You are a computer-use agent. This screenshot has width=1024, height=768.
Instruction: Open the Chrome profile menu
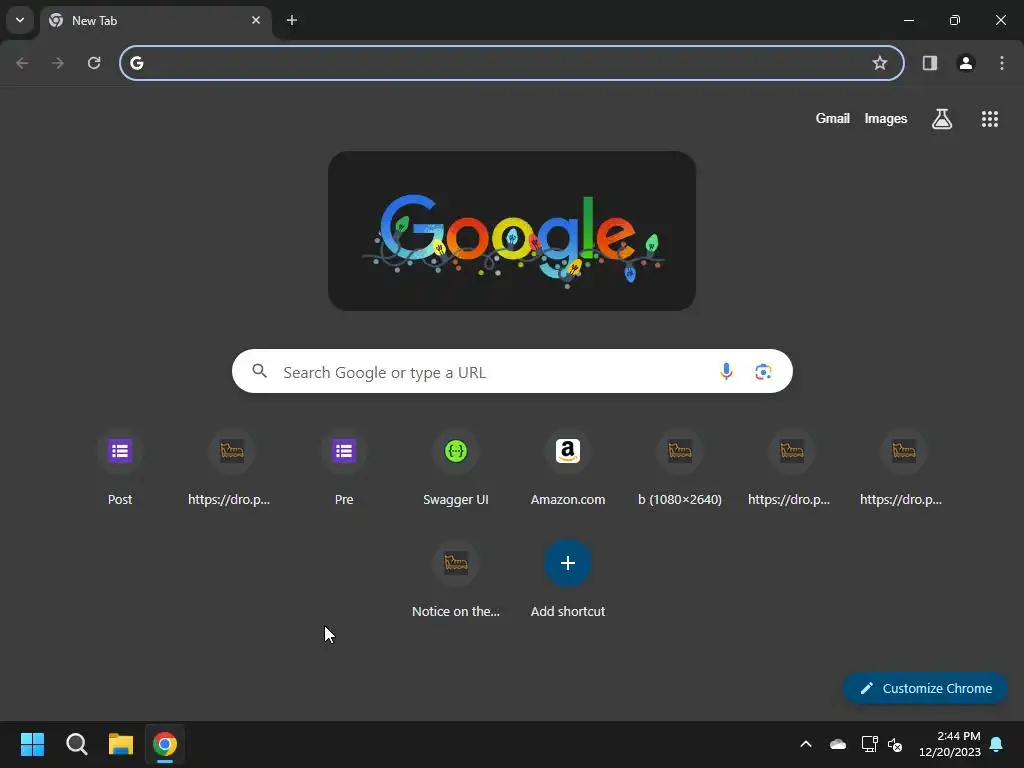point(966,63)
